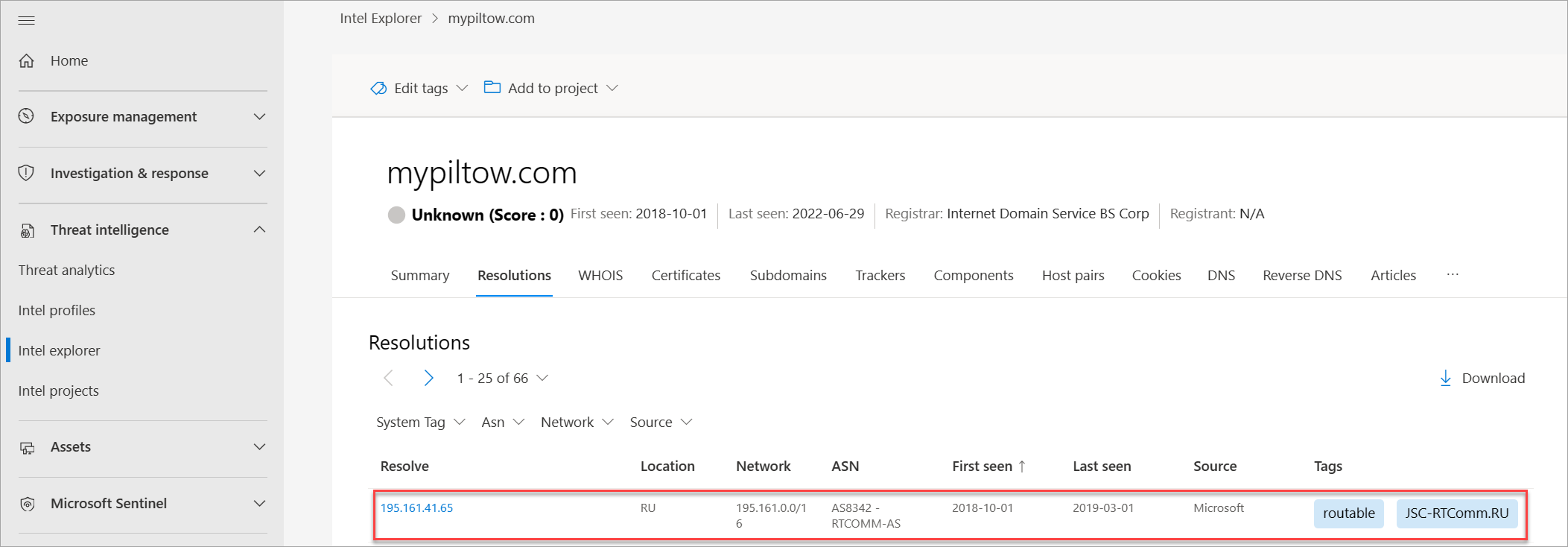
Task: Click the Exposure management compass icon
Action: pyautogui.click(x=27, y=116)
